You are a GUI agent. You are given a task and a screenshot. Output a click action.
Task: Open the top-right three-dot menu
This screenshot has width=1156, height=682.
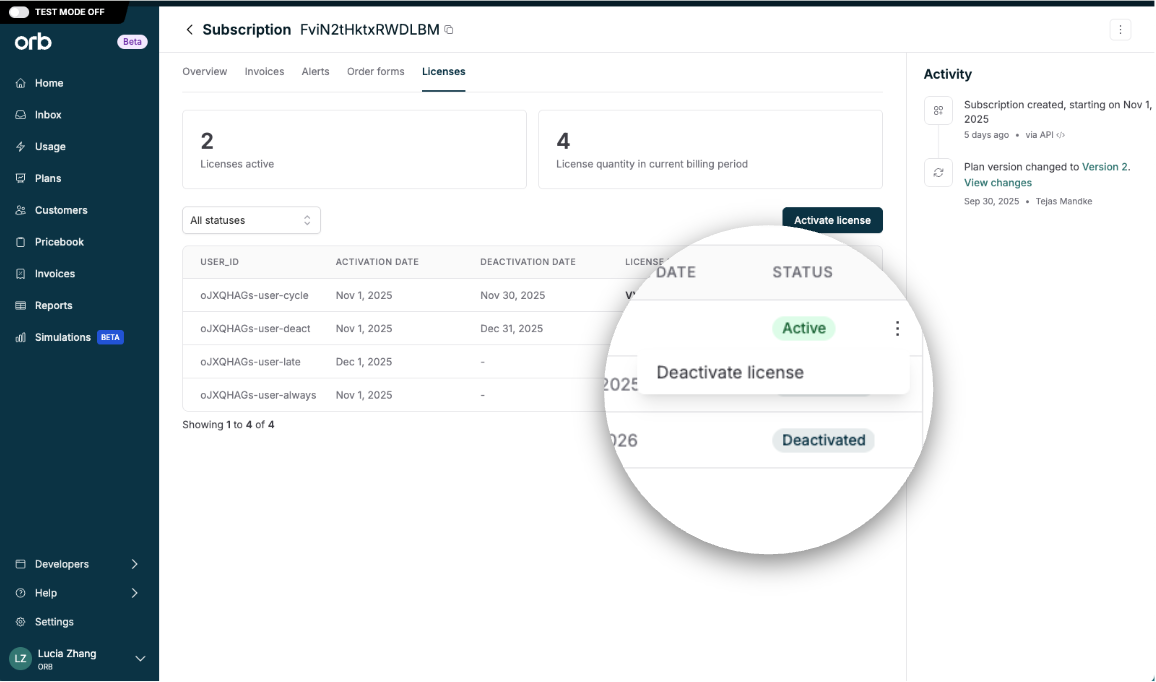point(1120,29)
